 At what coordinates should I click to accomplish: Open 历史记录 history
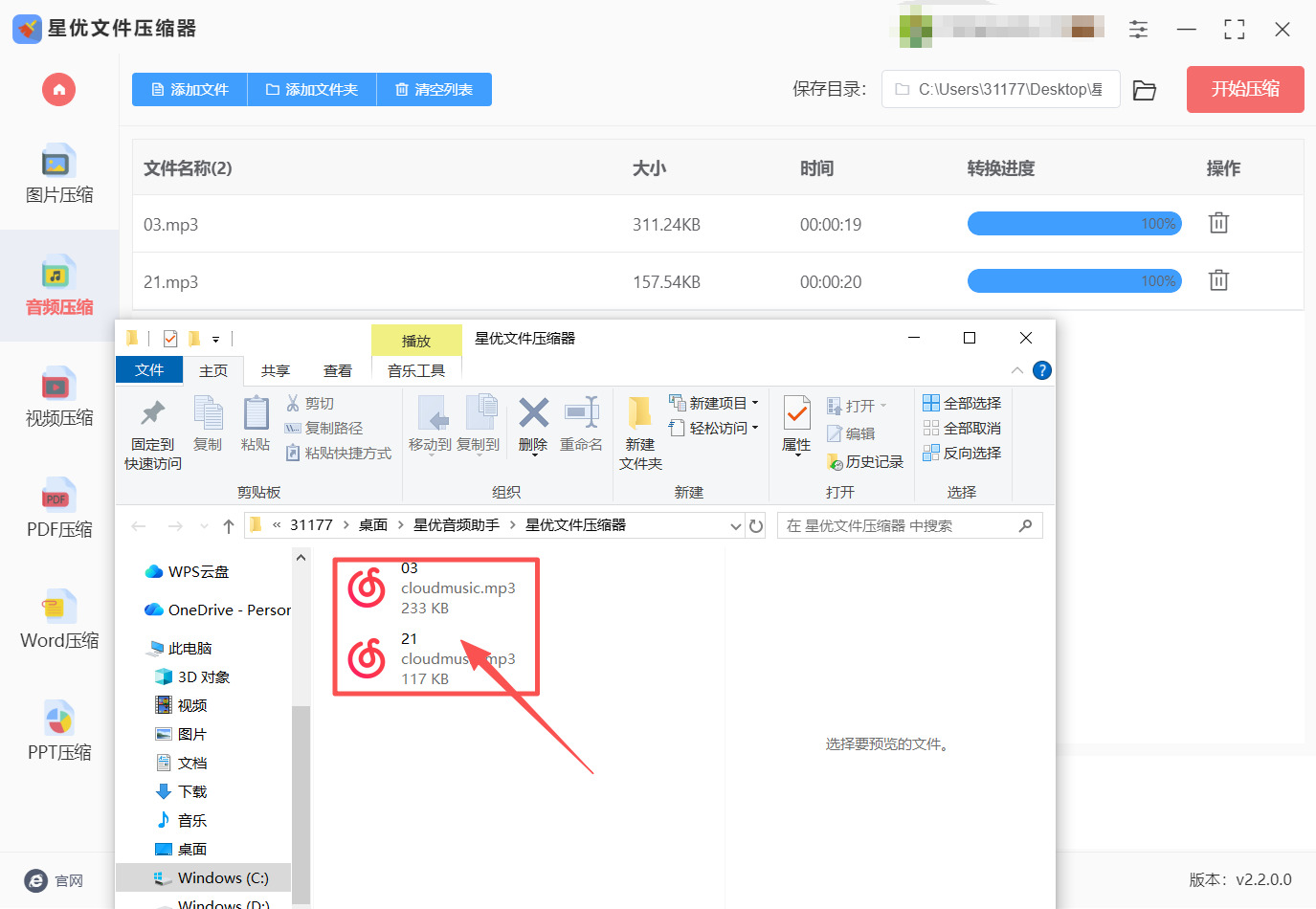point(865,462)
